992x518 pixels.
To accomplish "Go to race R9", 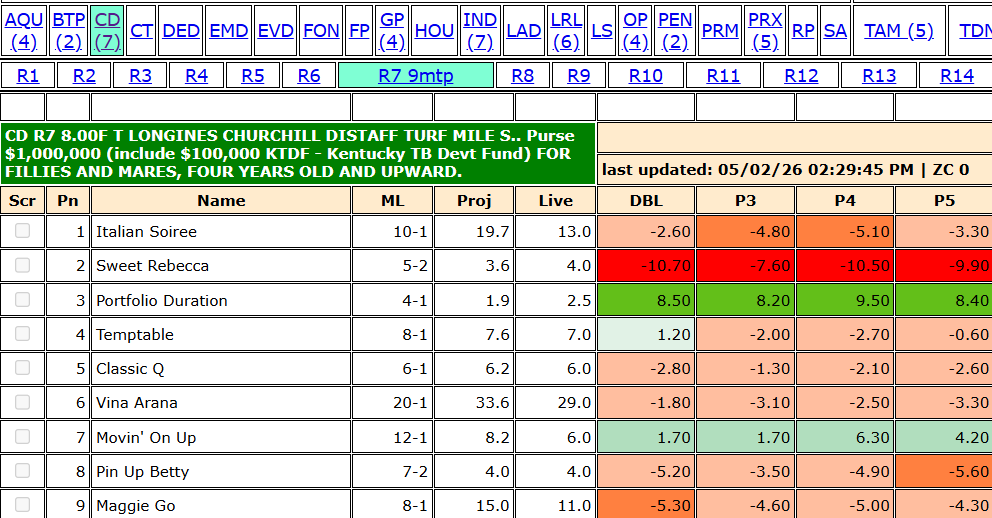I will [x=578, y=75].
